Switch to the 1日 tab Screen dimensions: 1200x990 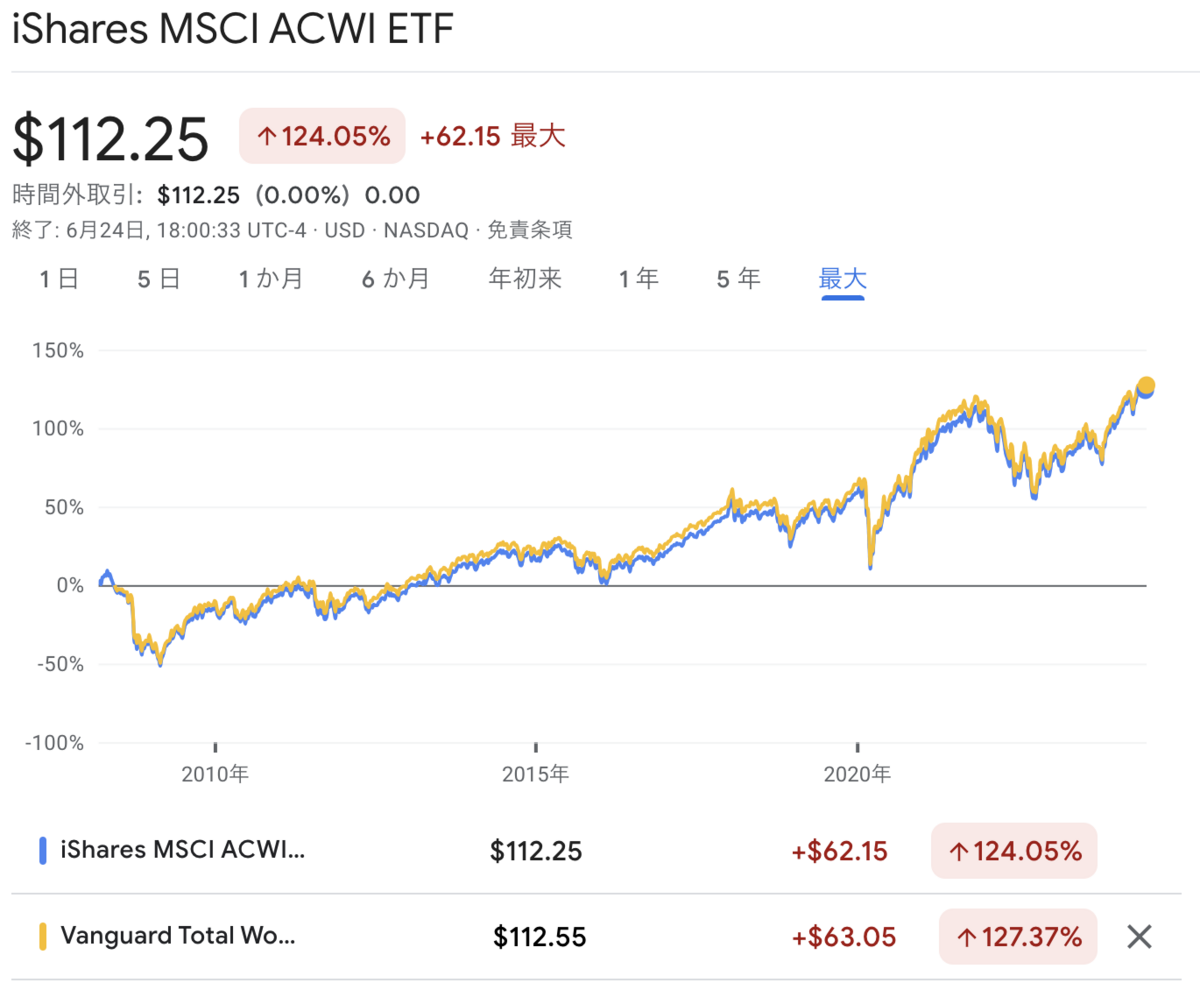coord(58,279)
